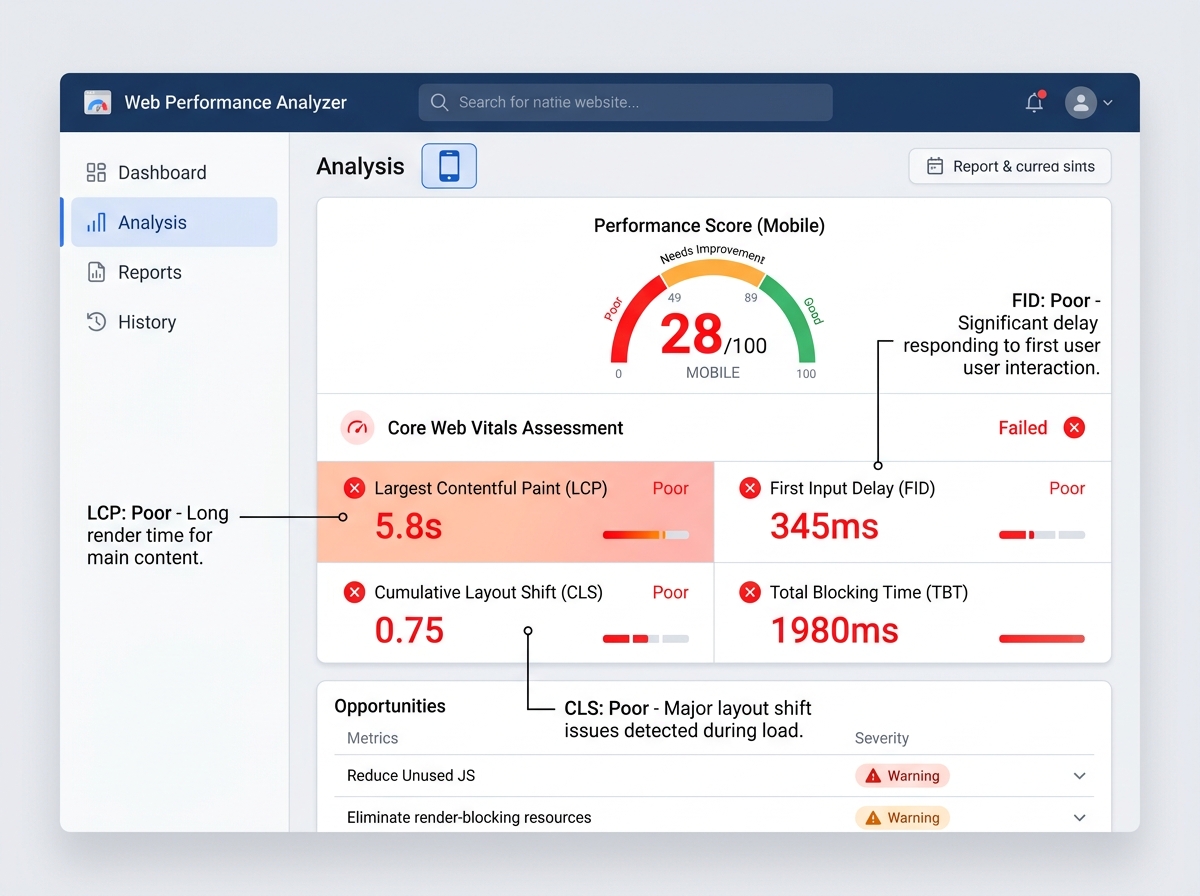Viewport: 1200px width, 896px height.
Task: Select the Analysis bar chart icon
Action: (96, 222)
